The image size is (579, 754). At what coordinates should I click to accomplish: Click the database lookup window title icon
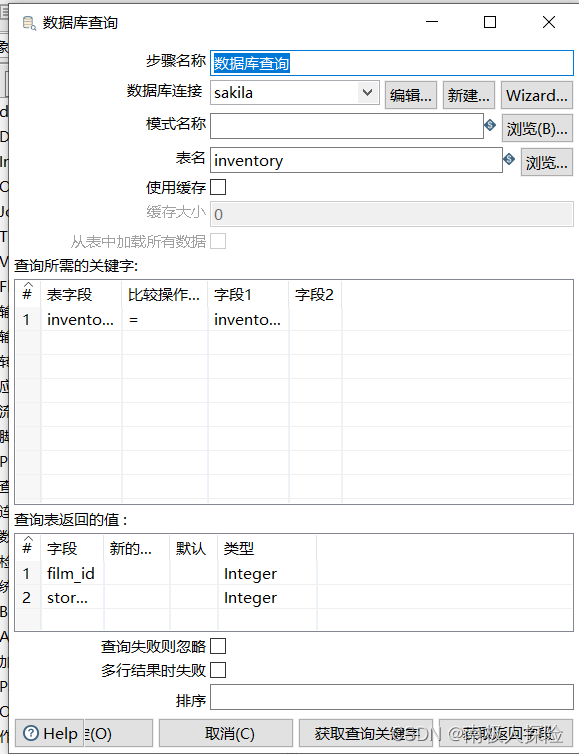click(29, 23)
